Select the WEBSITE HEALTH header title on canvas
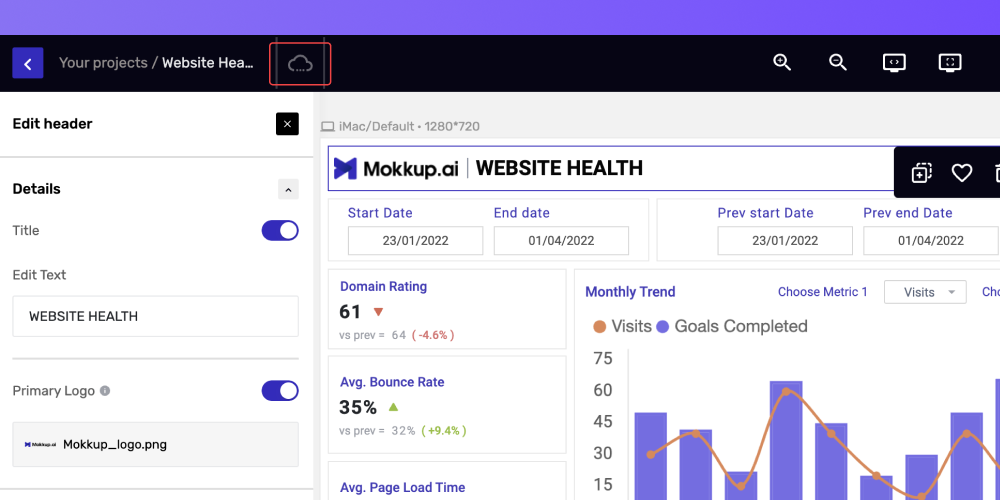 (x=559, y=168)
